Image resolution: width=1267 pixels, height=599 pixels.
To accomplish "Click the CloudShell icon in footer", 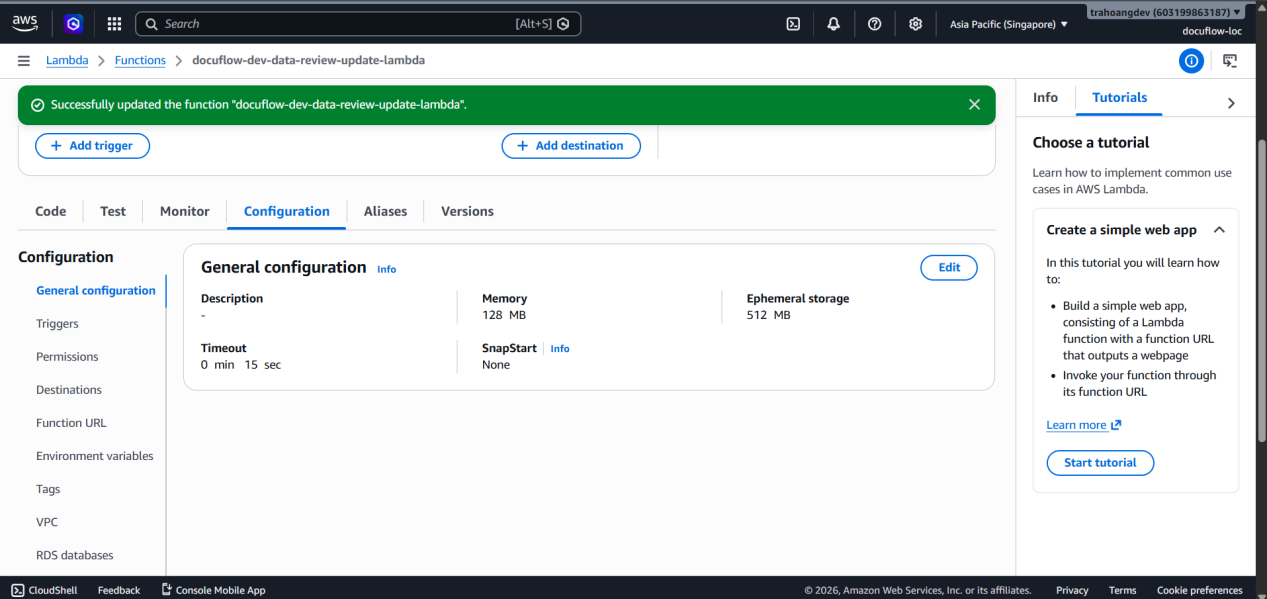I will click(x=17, y=590).
